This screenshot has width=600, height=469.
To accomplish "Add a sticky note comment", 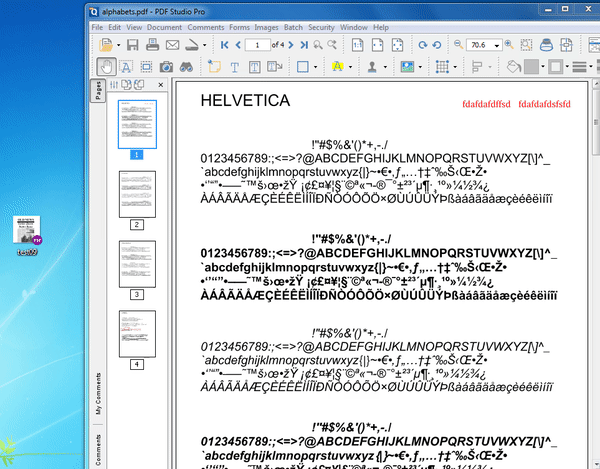I will [x=214, y=67].
